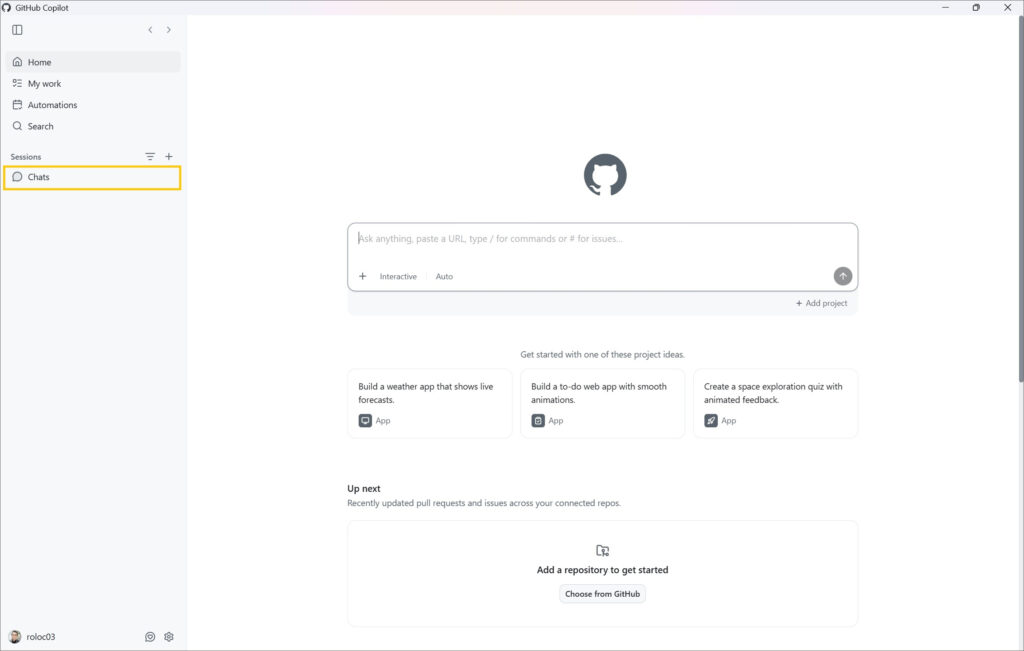This screenshot has height=651, width=1024.
Task: Add attachment with the plus icon in prompt box
Action: 362,276
